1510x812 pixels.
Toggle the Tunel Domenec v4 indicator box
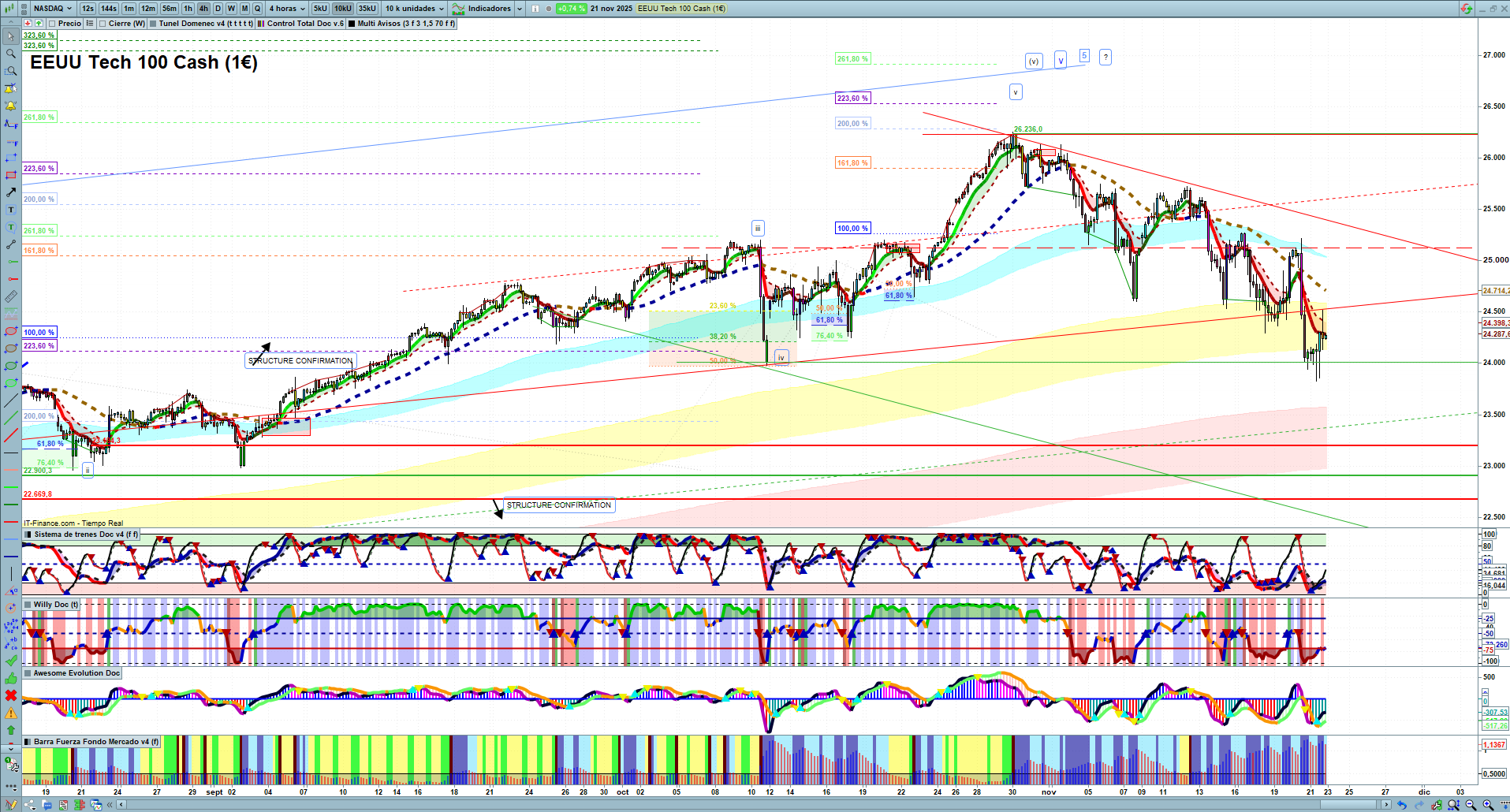click(153, 24)
